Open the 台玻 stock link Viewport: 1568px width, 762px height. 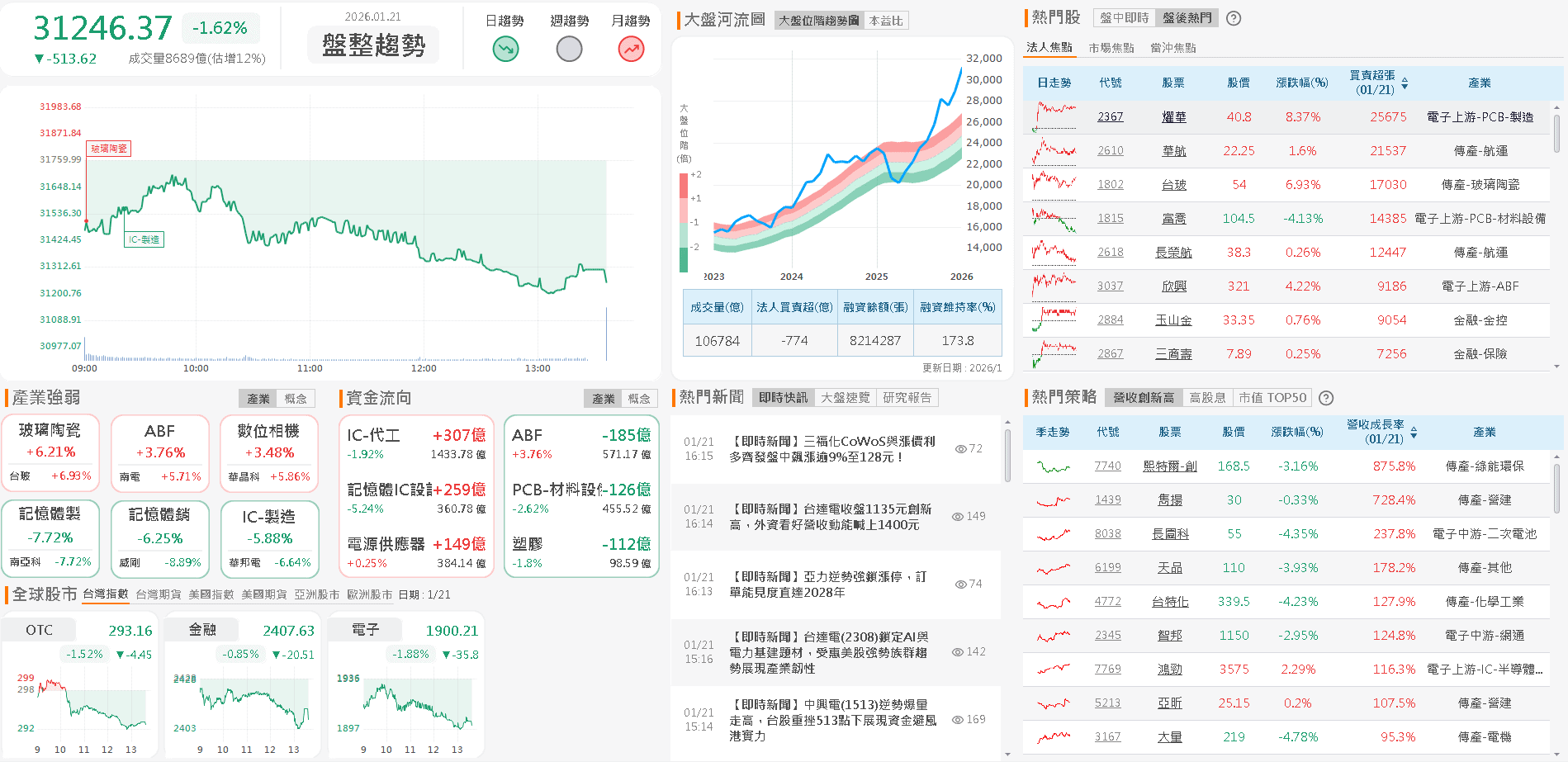click(1173, 184)
